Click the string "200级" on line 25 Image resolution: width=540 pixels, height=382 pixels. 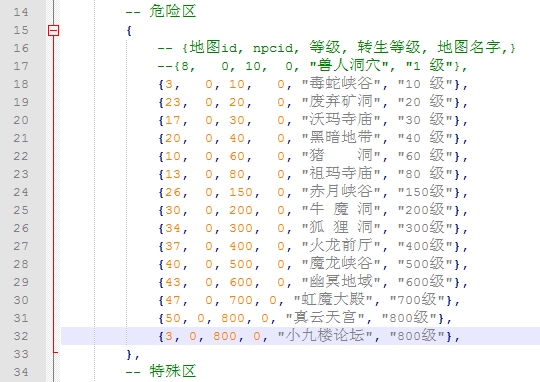click(425, 209)
